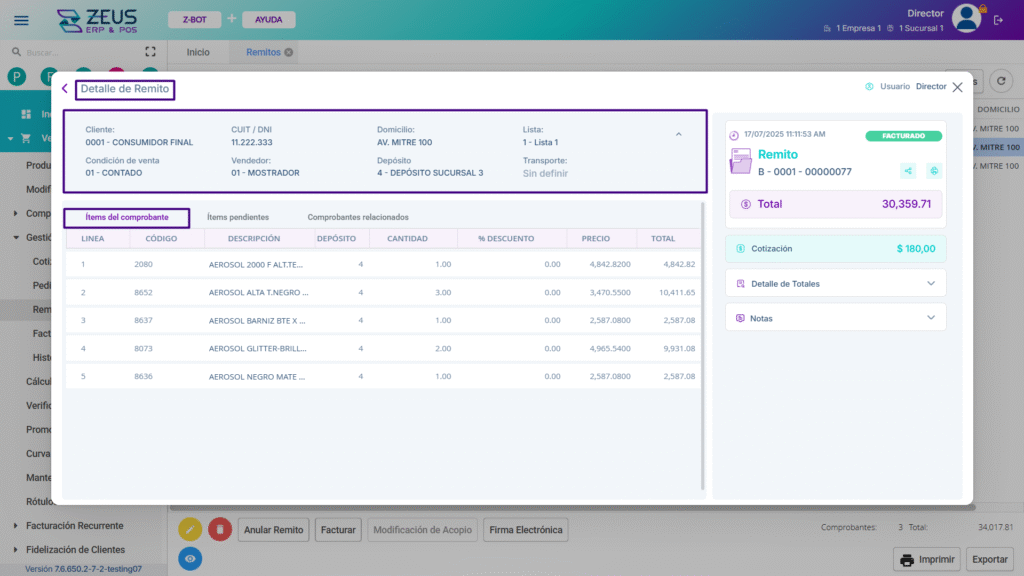Open the hamburger main menu
This screenshot has width=1024, height=576.
pyautogui.click(x=21, y=20)
